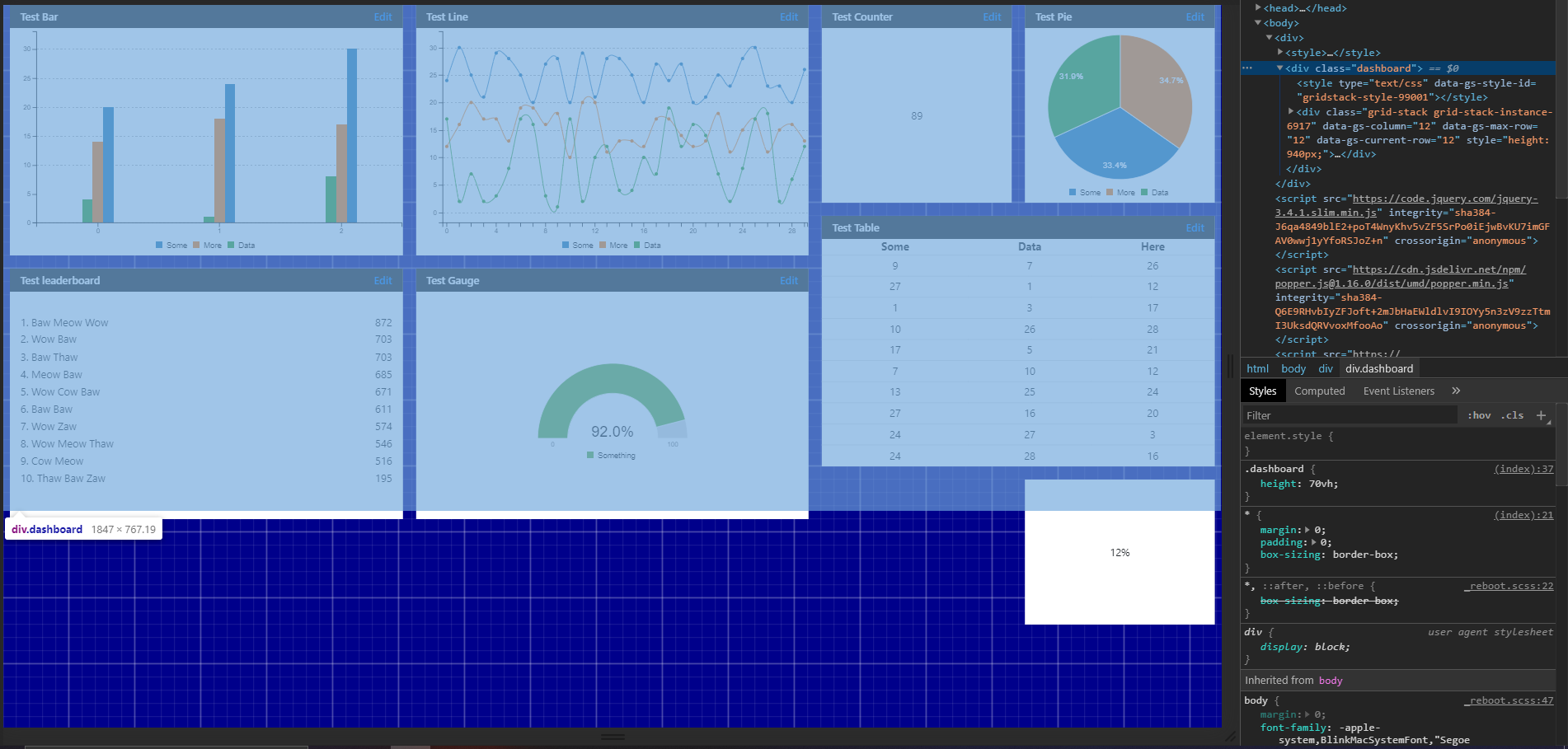This screenshot has height=749, width=1568.
Task: Toggle 'Some' legend entry in Test Line chart
Action: tap(577, 245)
